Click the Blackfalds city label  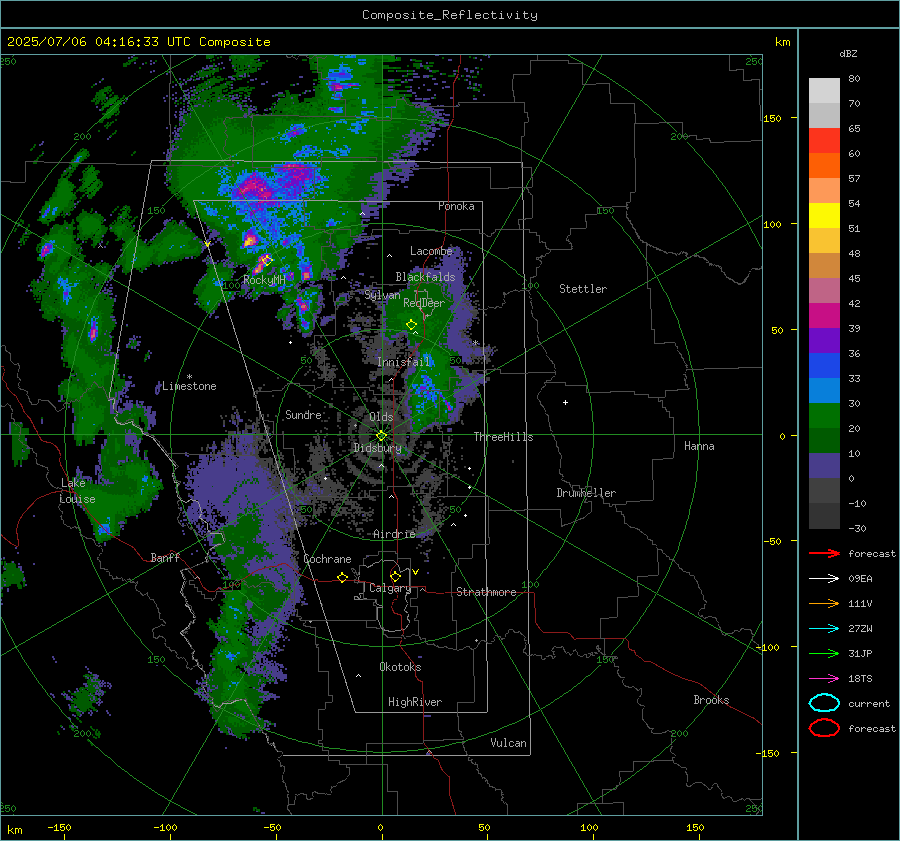425,277
